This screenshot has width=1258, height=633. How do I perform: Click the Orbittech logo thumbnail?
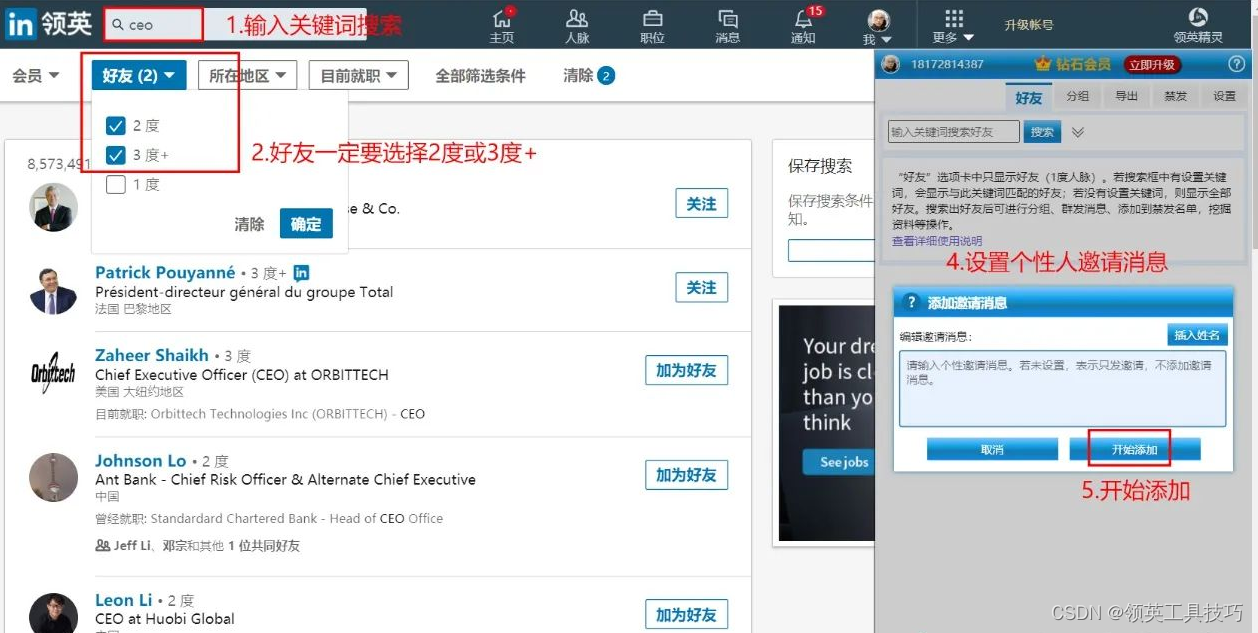click(x=53, y=373)
